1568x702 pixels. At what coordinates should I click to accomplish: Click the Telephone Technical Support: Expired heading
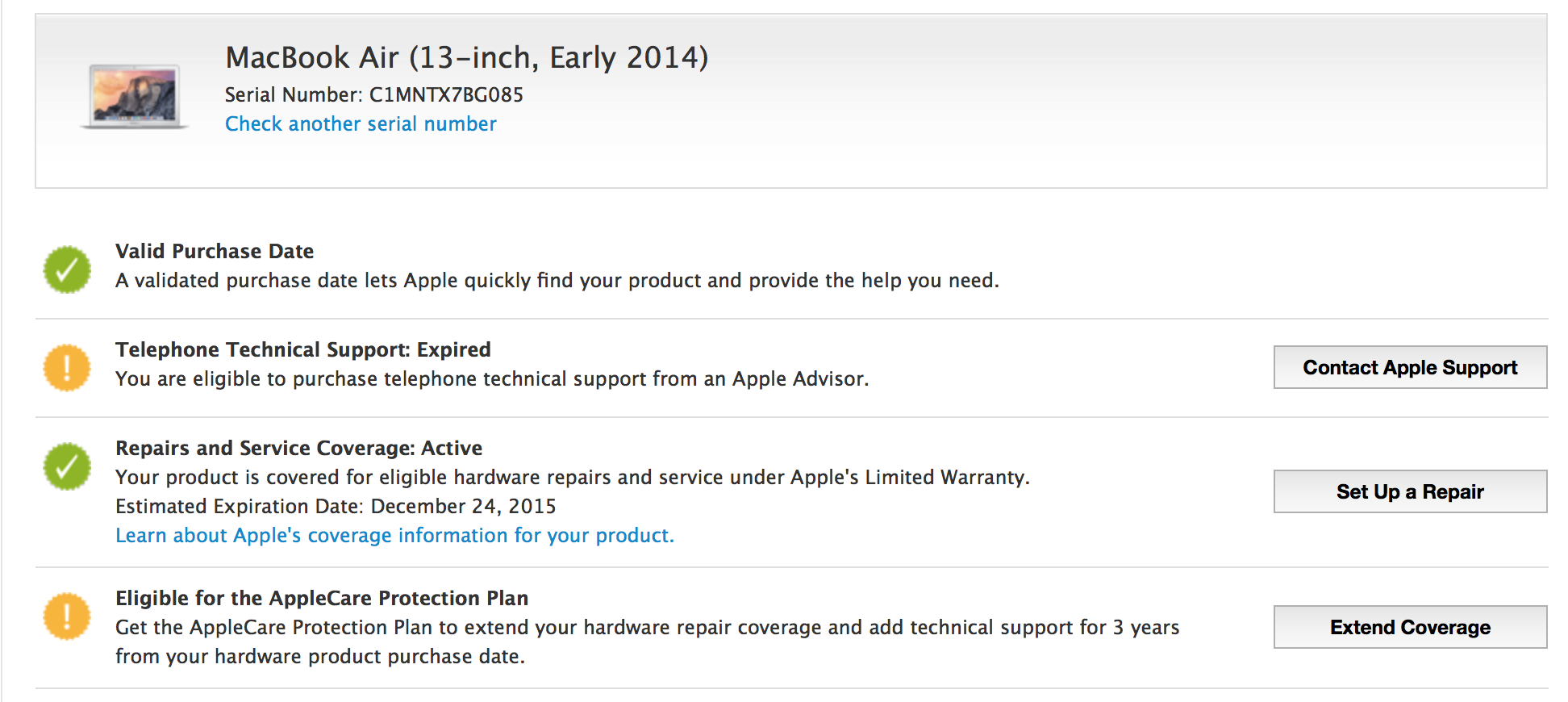point(303,350)
